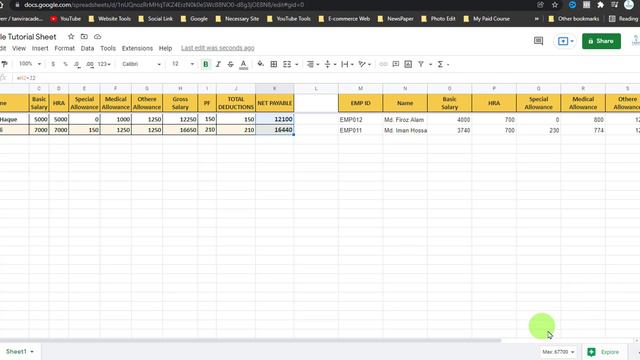Click the Insert chart icon

(x=408, y=64)
